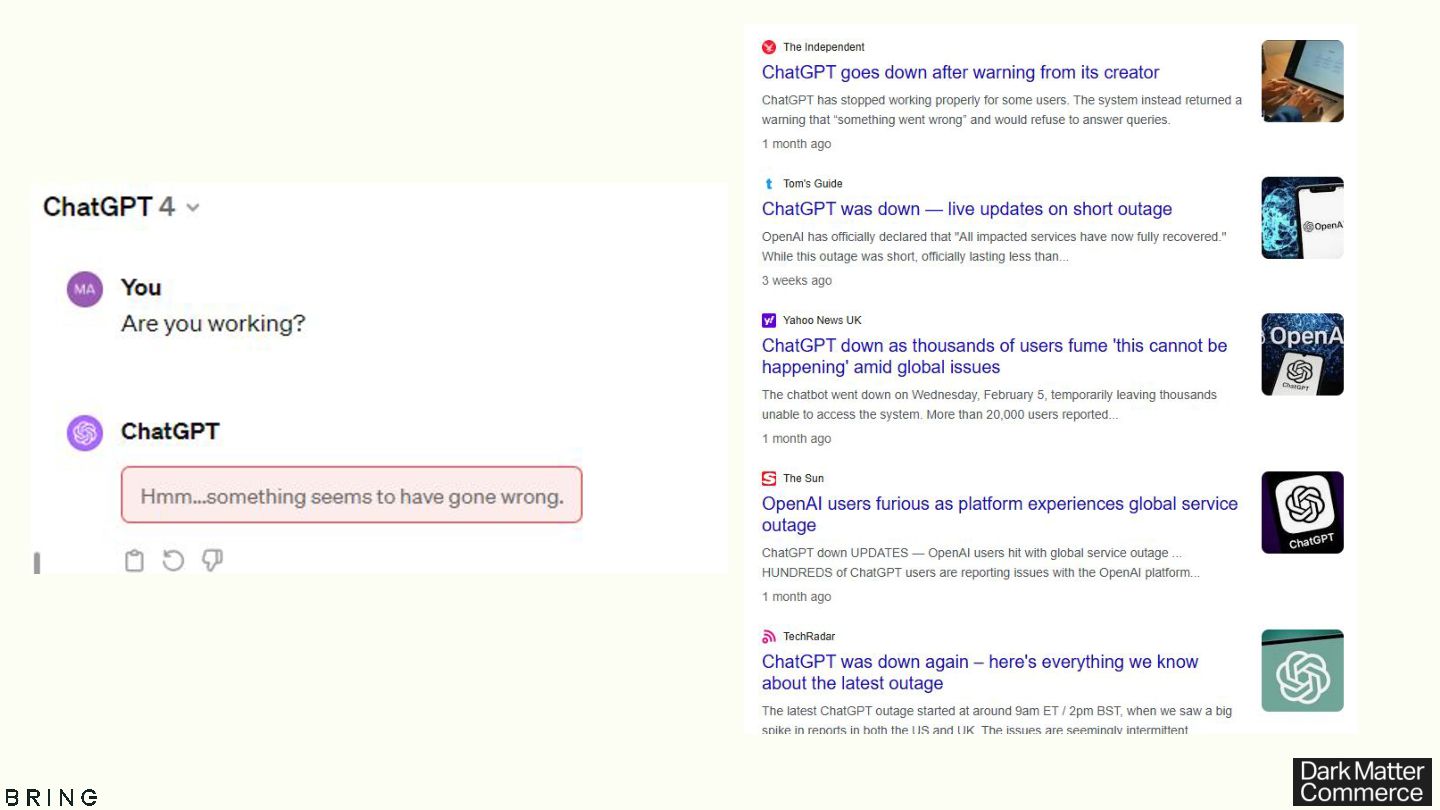Screen dimensions: 1440x810
Task: Click the 'You' sender label
Action: [141, 288]
